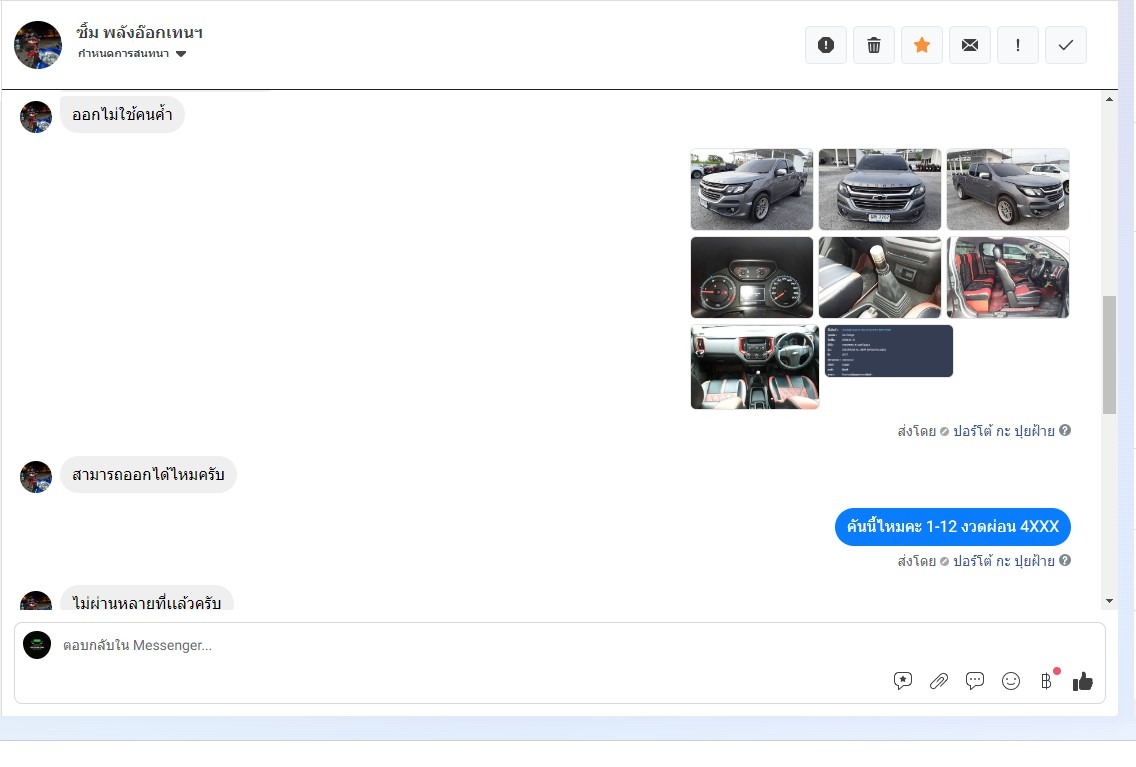Screen dimensions: 1136x767
Task: Open the front-view gray truck photo thumbnail
Action: click(x=880, y=189)
